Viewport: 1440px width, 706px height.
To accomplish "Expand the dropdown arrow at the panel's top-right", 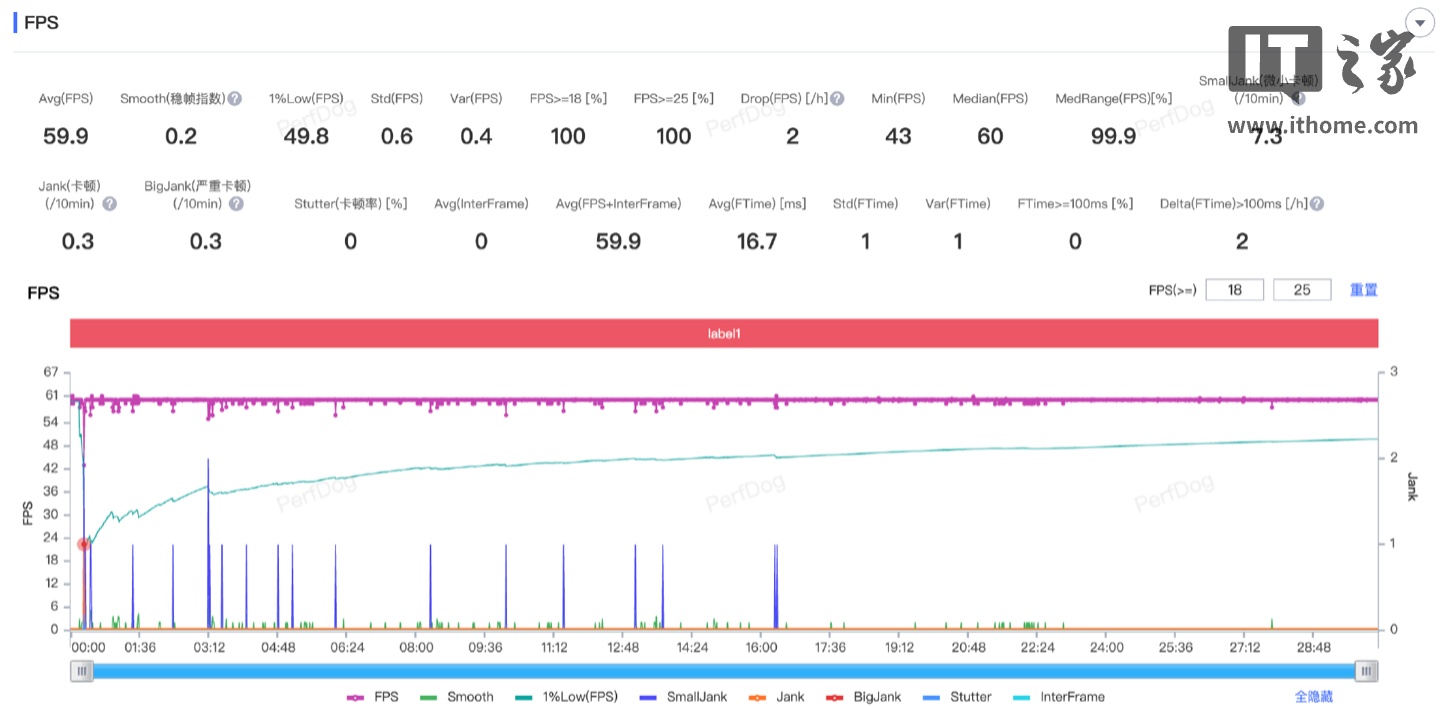I will 1419,22.
